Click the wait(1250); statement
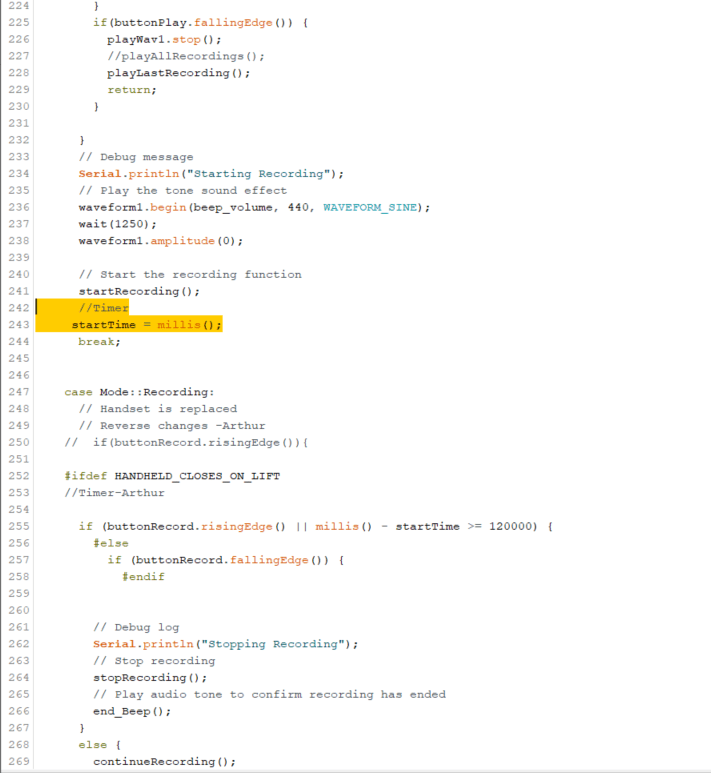The image size is (711, 773). [x=117, y=224]
